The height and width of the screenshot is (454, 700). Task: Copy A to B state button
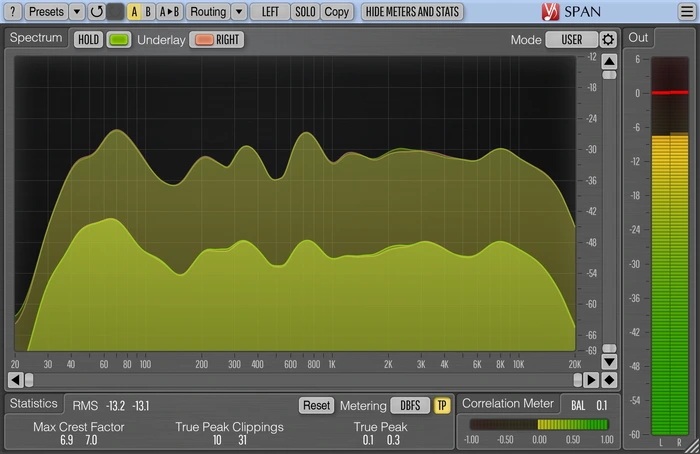[x=170, y=12]
